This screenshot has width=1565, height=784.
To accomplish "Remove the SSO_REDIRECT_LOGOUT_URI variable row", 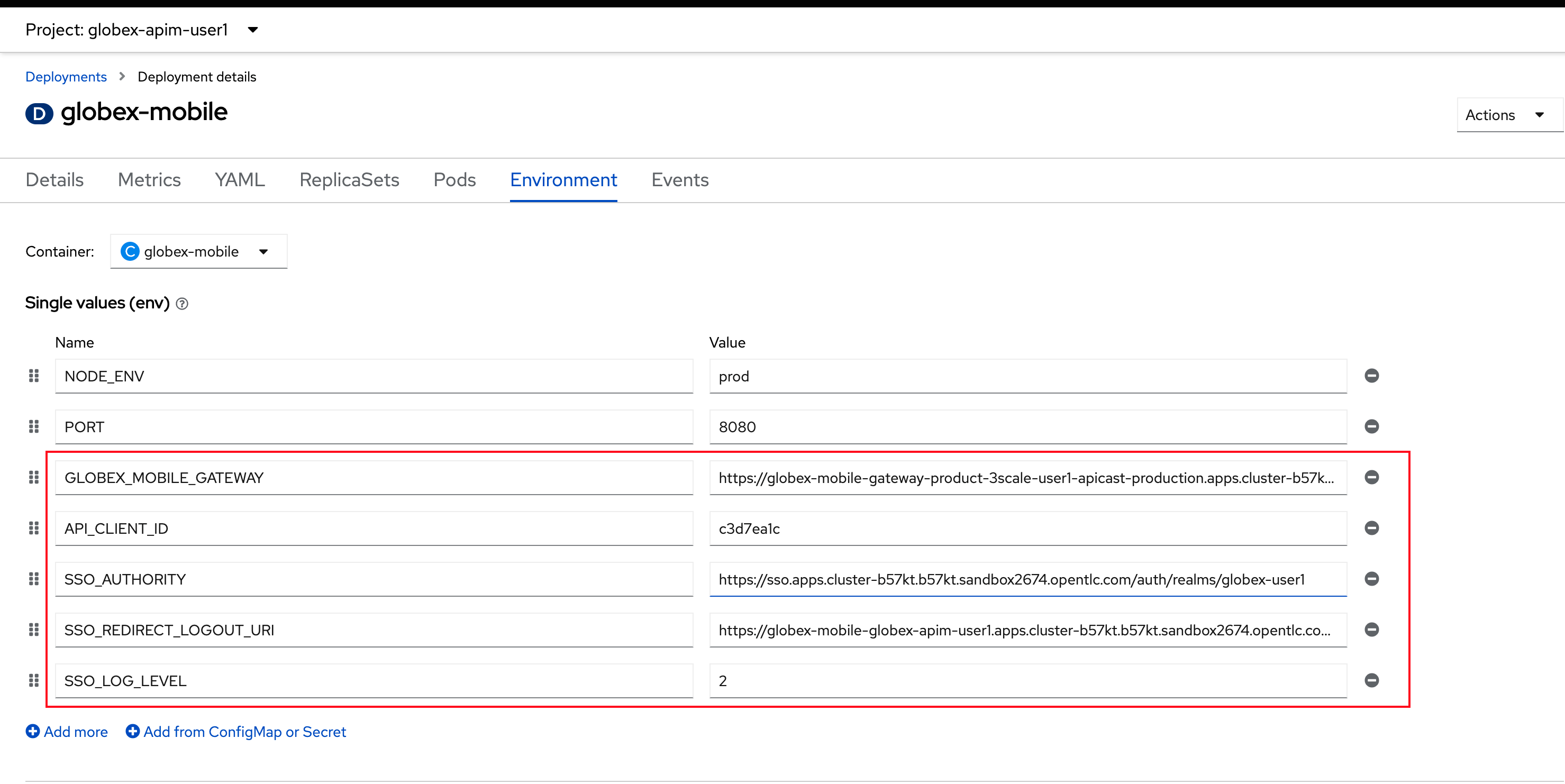I will pyautogui.click(x=1371, y=630).
